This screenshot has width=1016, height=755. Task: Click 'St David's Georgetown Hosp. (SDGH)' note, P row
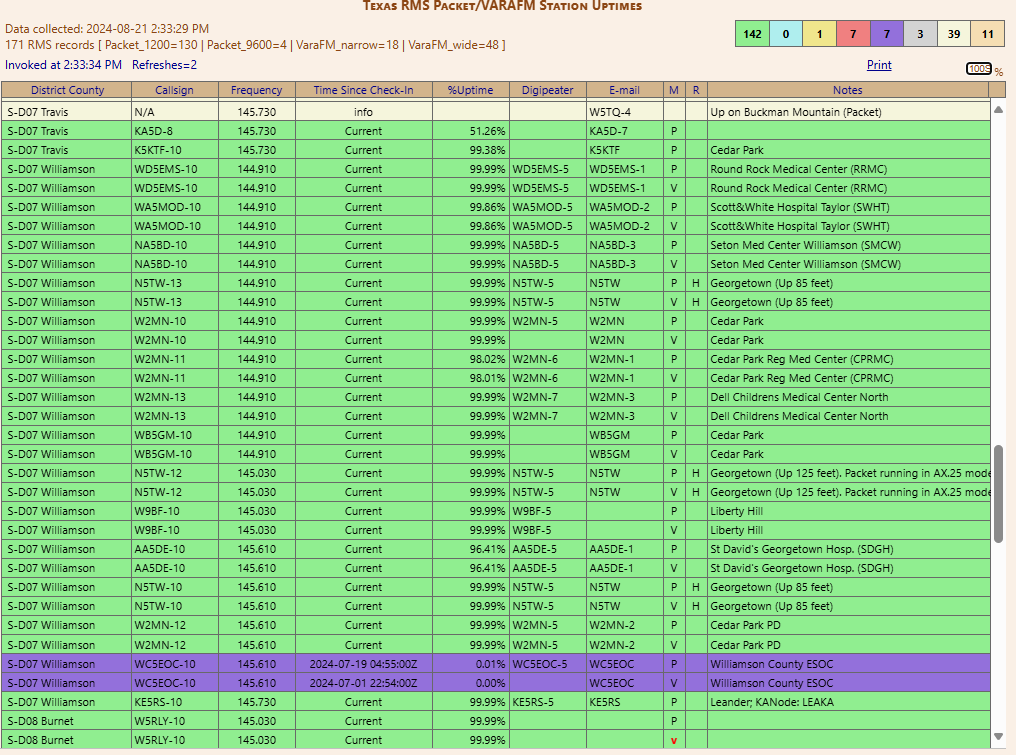(x=802, y=549)
